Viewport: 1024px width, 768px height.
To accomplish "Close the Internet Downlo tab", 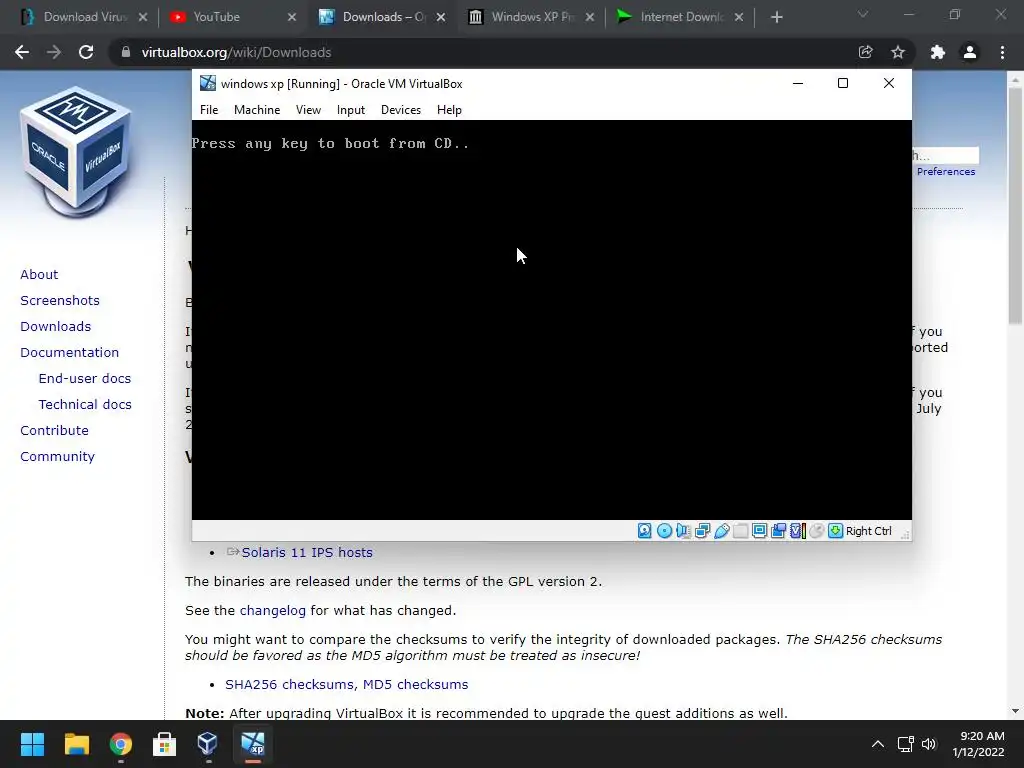I will [x=739, y=17].
